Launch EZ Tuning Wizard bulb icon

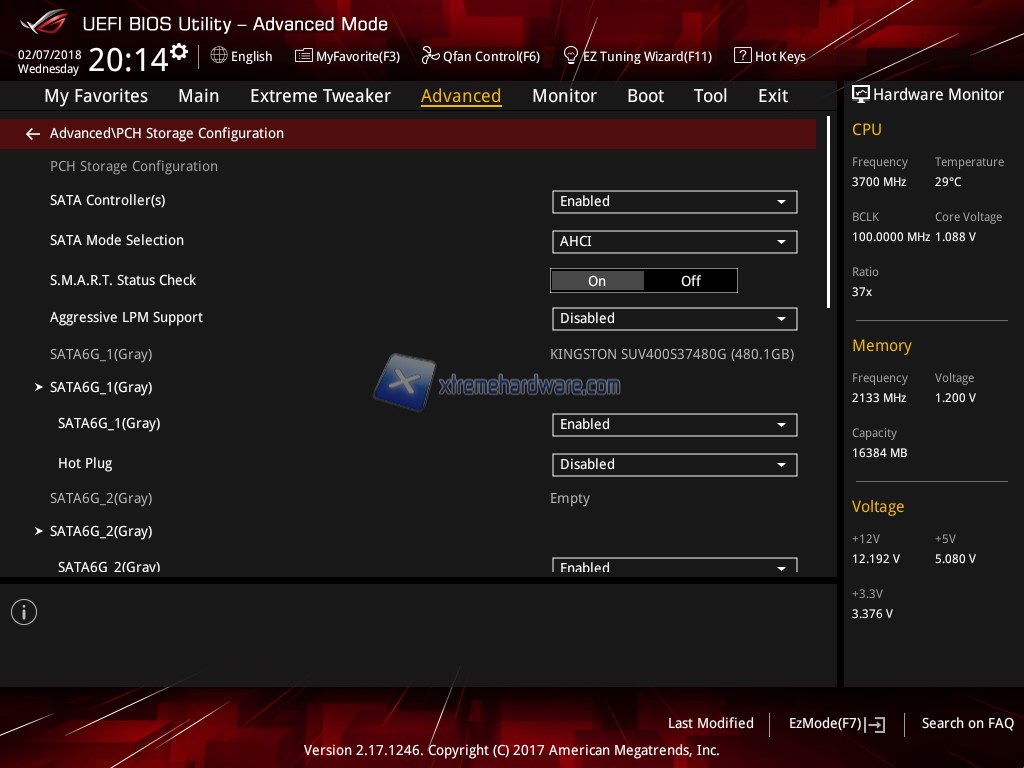[x=571, y=56]
